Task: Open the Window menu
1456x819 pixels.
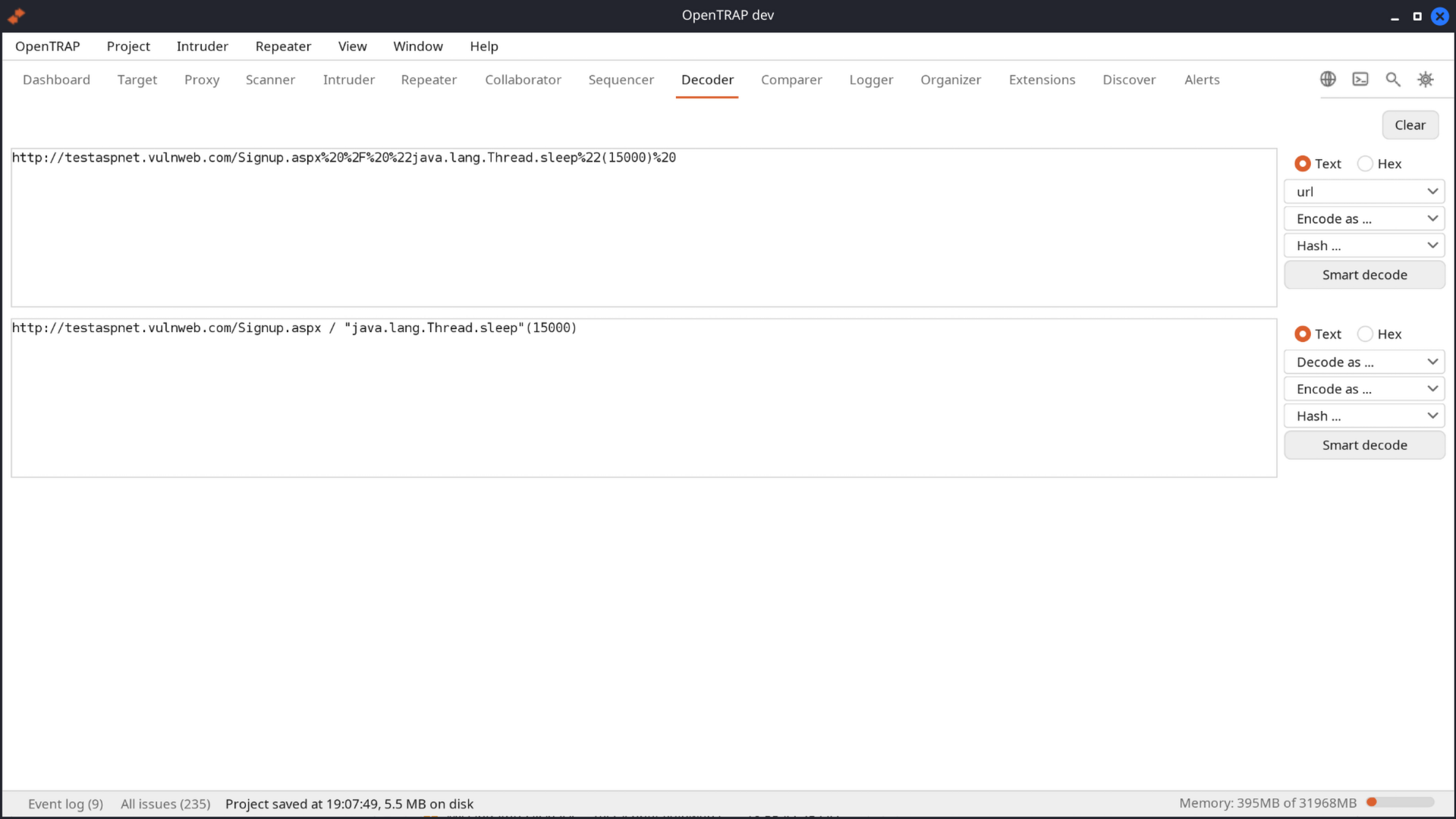Action: point(418,46)
